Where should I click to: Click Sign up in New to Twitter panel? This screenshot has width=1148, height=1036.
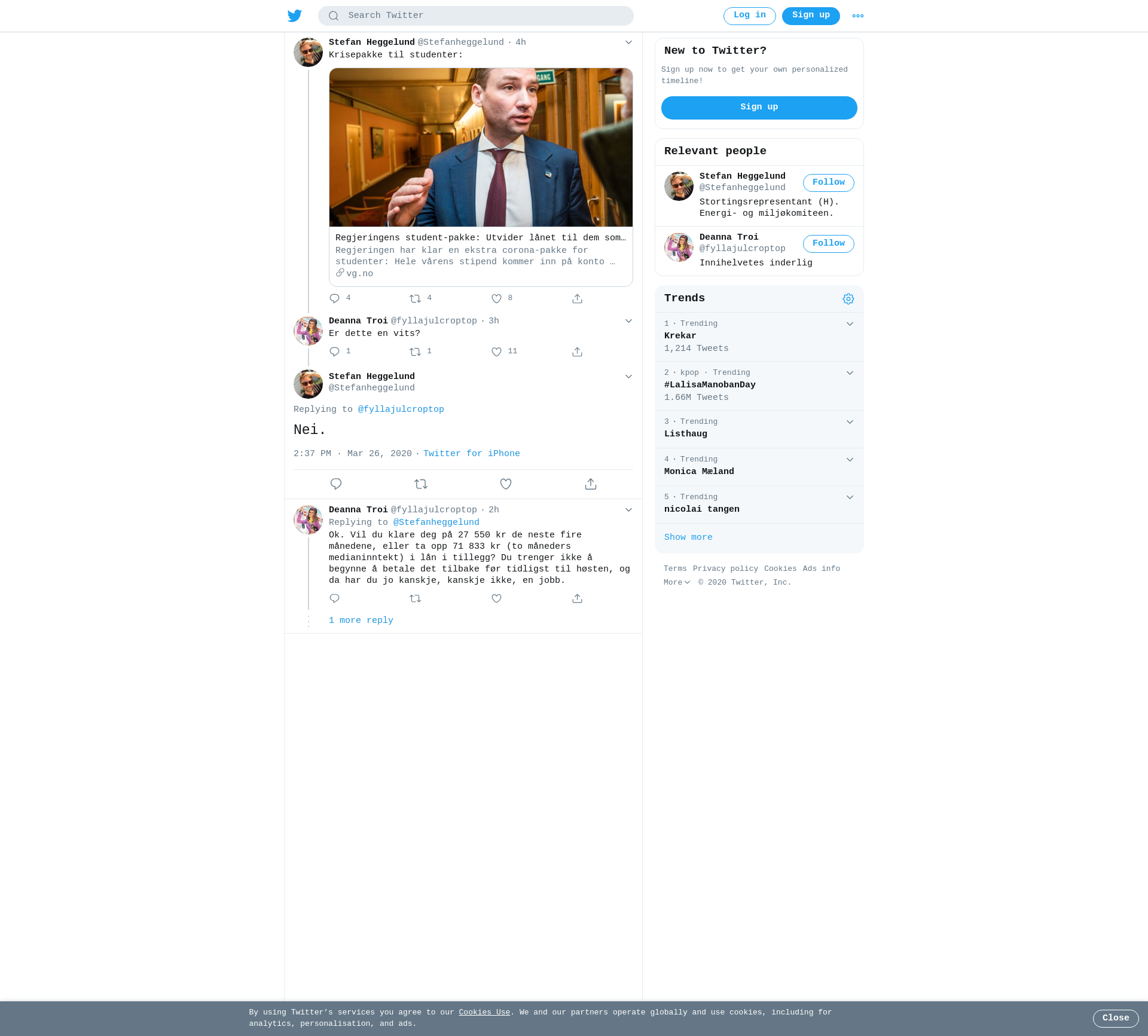point(759,108)
